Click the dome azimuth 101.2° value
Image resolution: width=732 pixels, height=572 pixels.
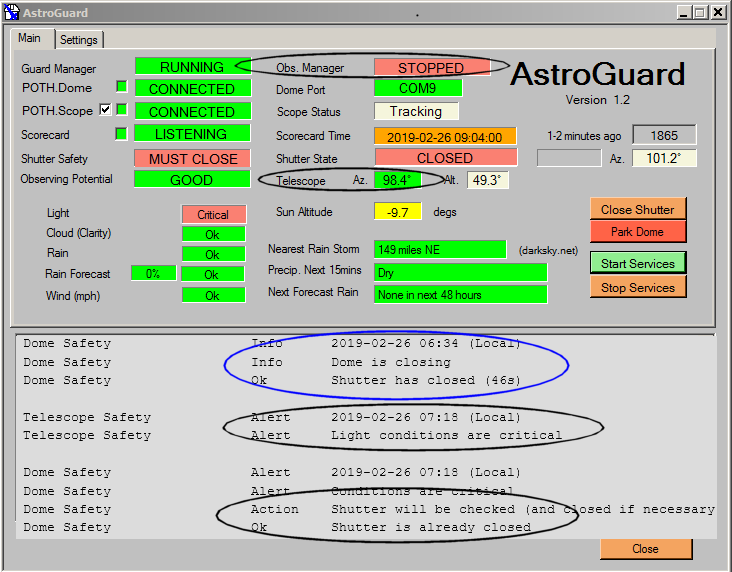664,158
